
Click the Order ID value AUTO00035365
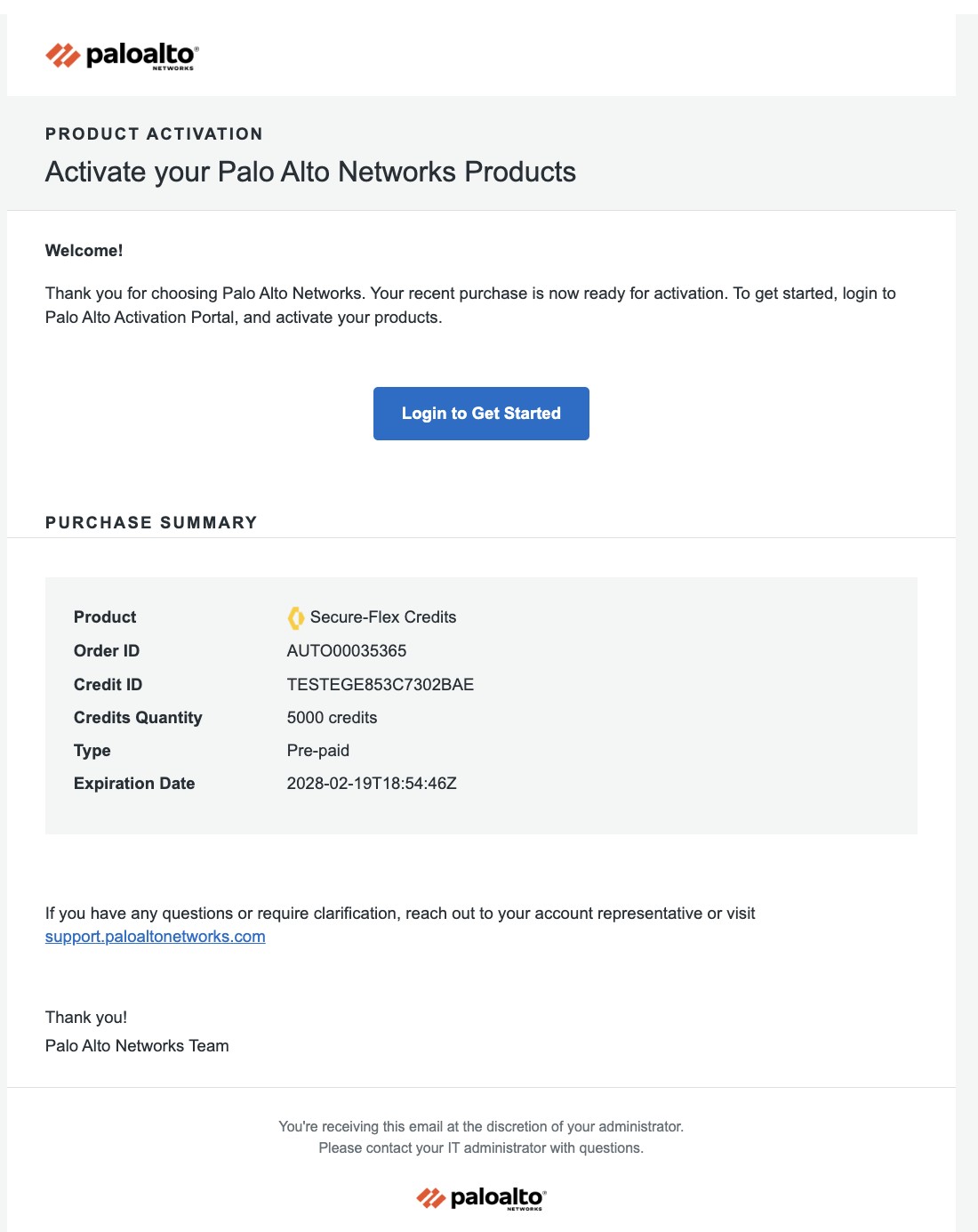[347, 651]
